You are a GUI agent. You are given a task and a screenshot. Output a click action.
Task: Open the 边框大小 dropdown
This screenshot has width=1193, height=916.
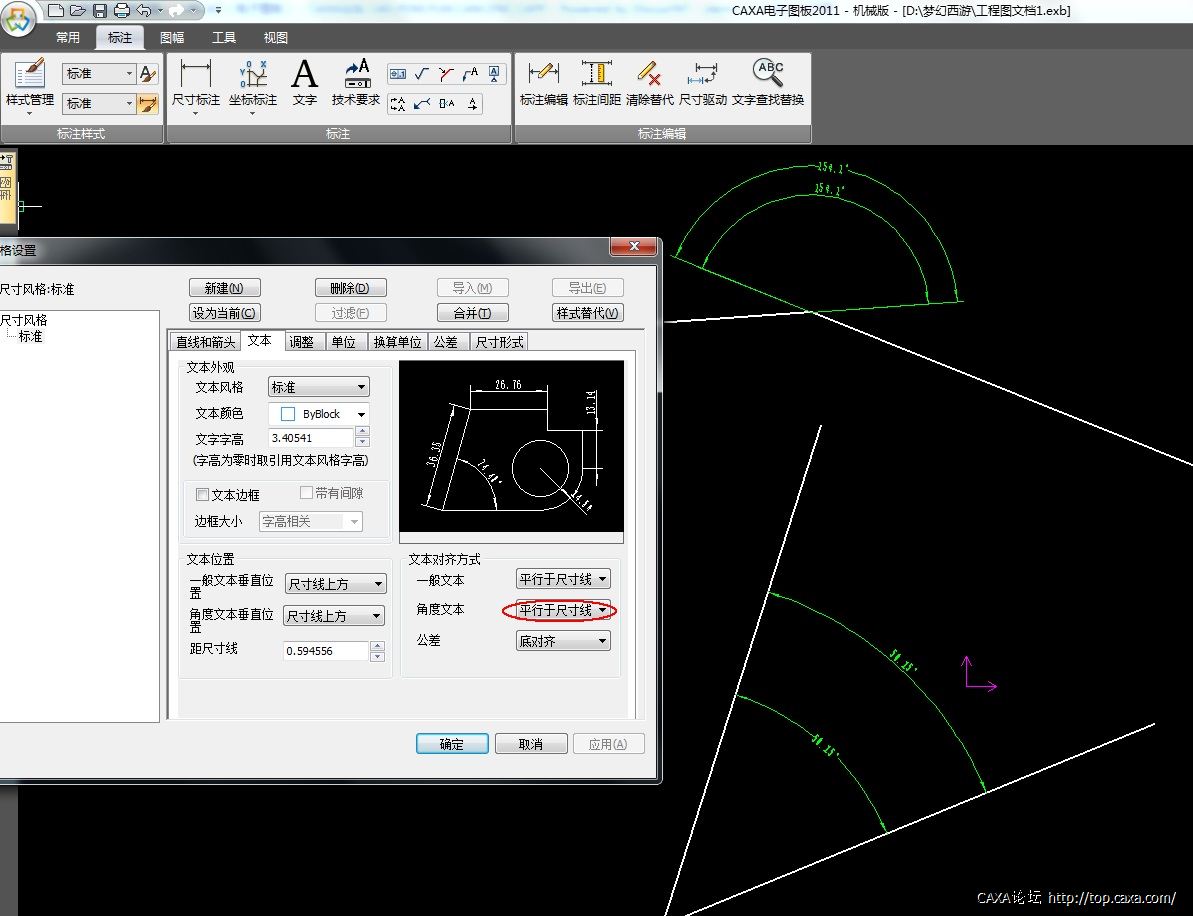(310, 521)
